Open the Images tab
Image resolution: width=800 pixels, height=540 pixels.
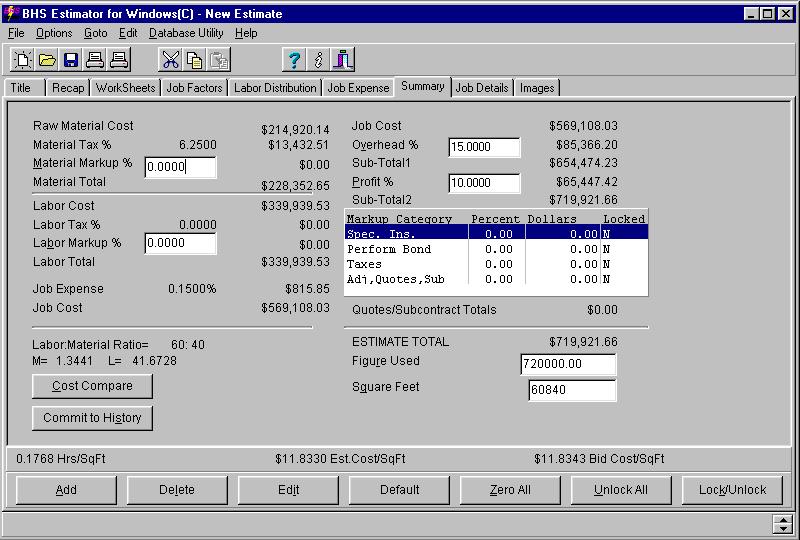[x=537, y=88]
